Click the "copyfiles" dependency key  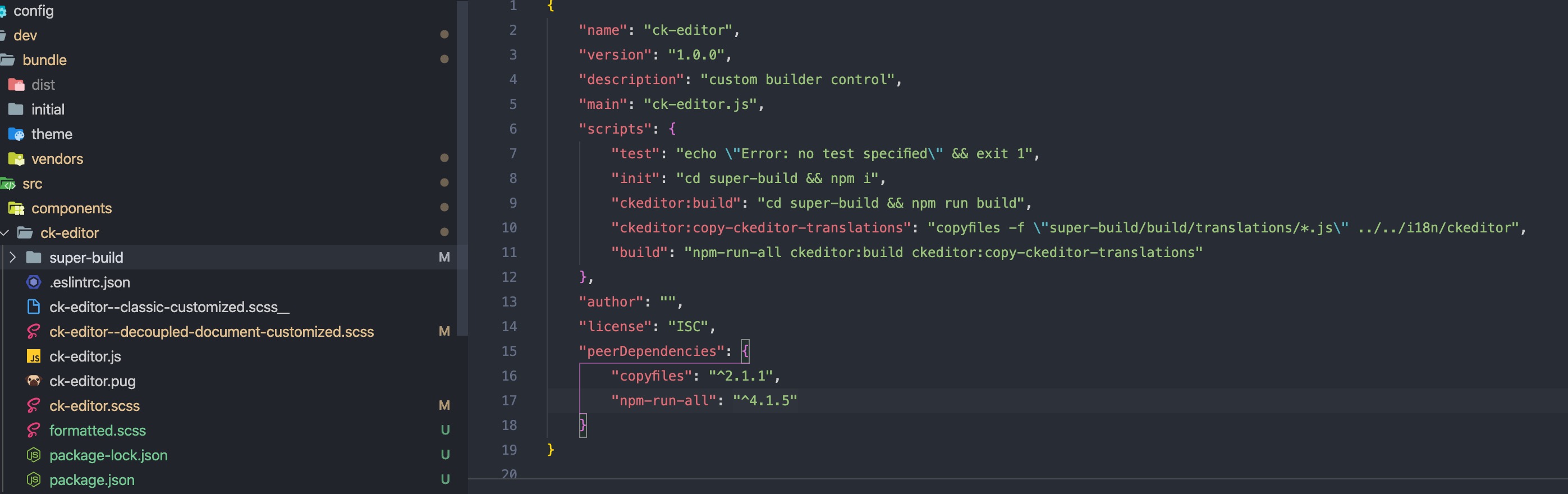(x=652, y=376)
